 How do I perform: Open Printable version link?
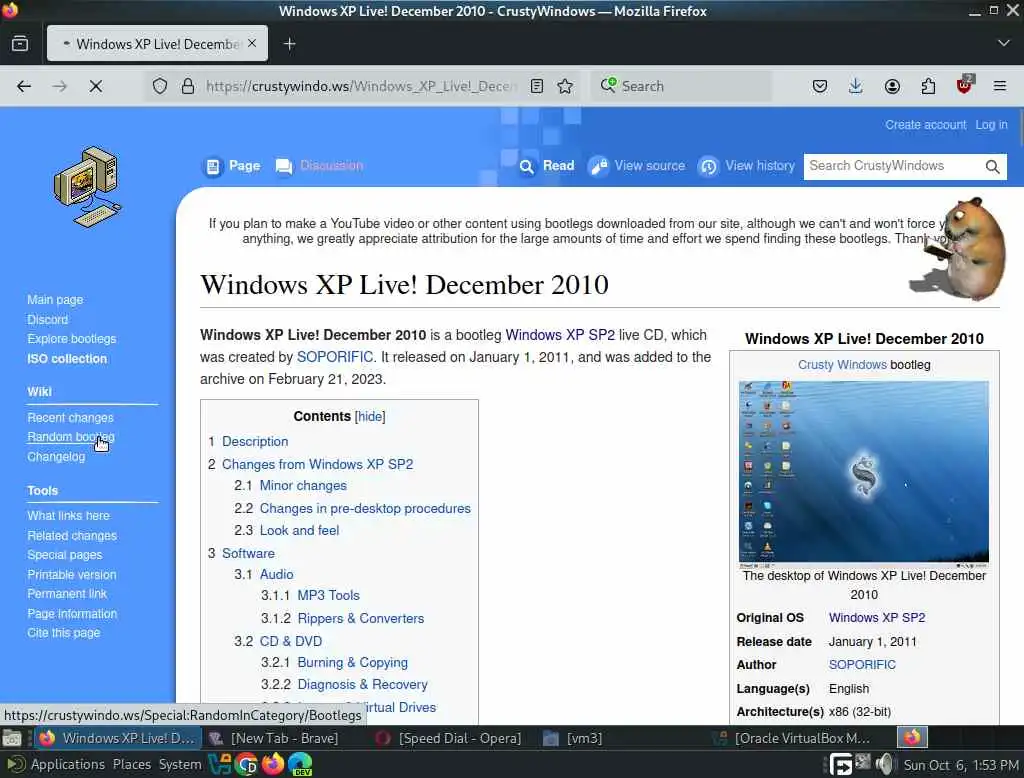71,575
